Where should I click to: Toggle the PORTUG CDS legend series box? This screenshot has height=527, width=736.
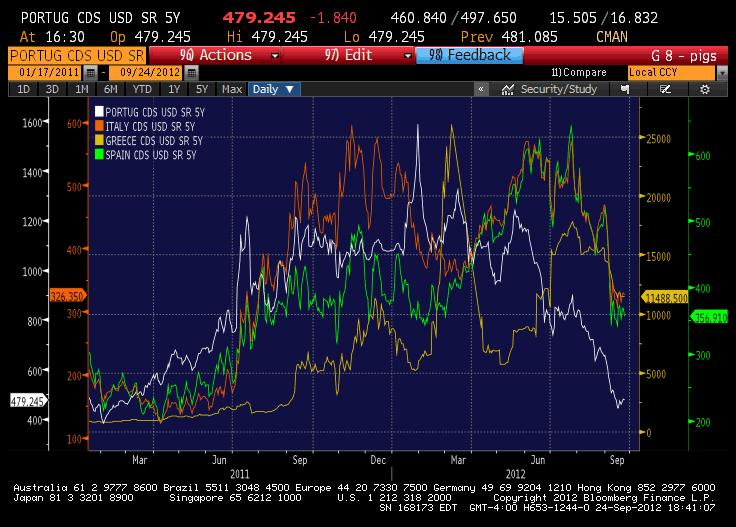pos(98,110)
